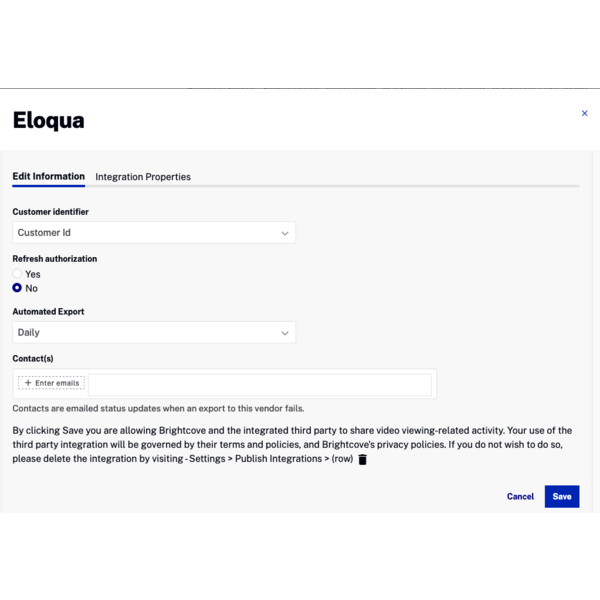
Task: Switch to the Integration Properties tab
Action: (143, 177)
